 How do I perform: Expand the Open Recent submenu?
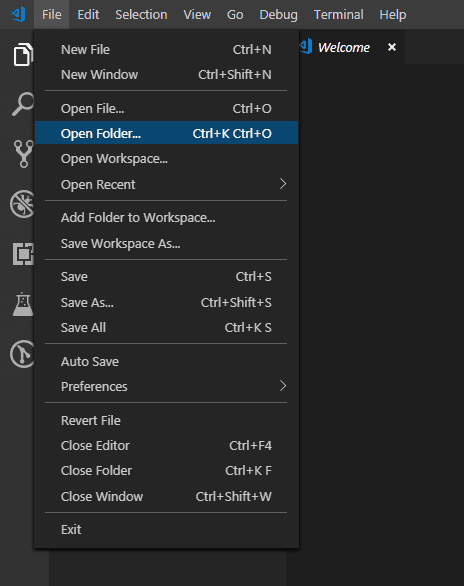[166, 184]
